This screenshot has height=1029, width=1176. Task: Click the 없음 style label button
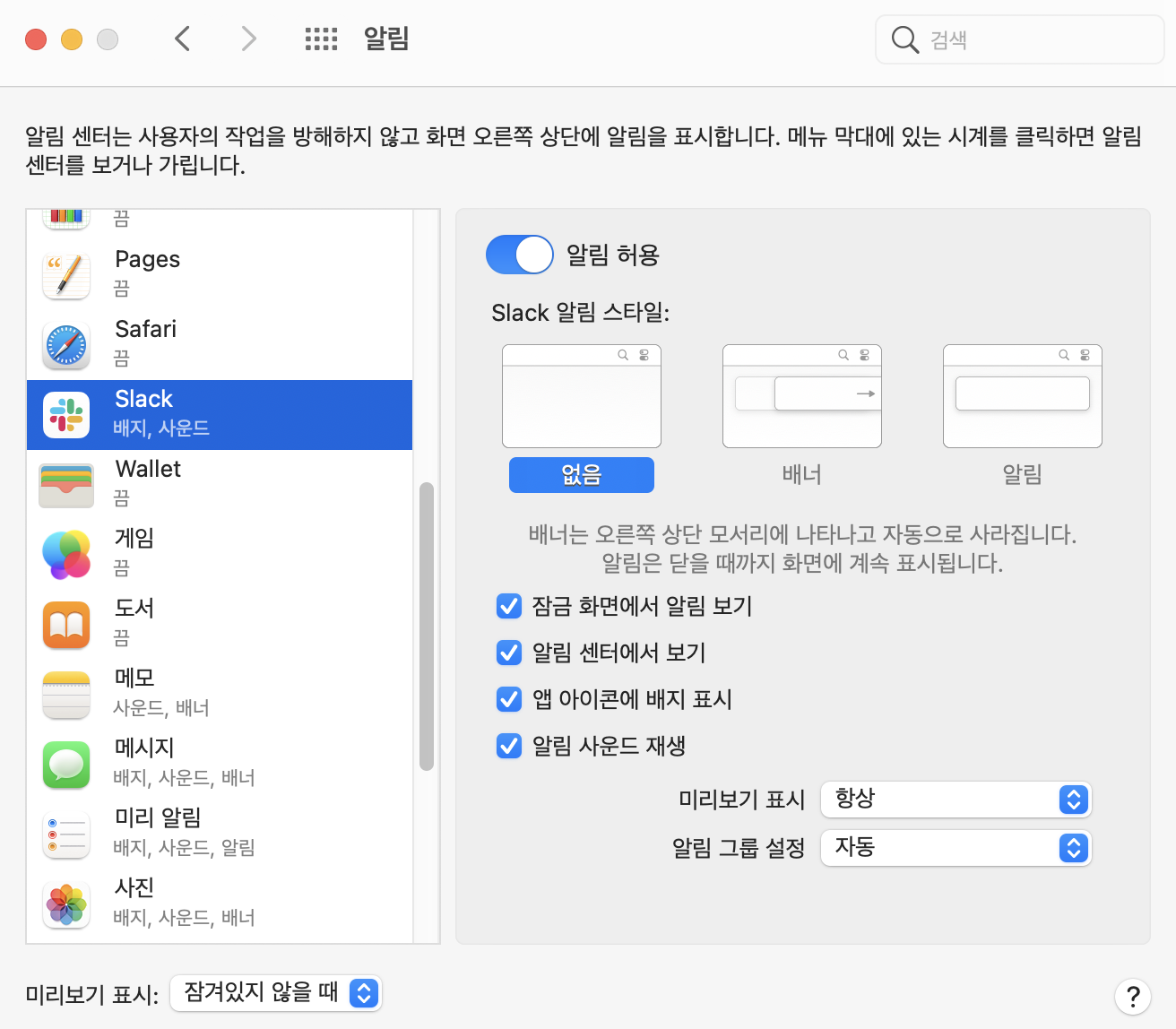pyautogui.click(x=582, y=475)
